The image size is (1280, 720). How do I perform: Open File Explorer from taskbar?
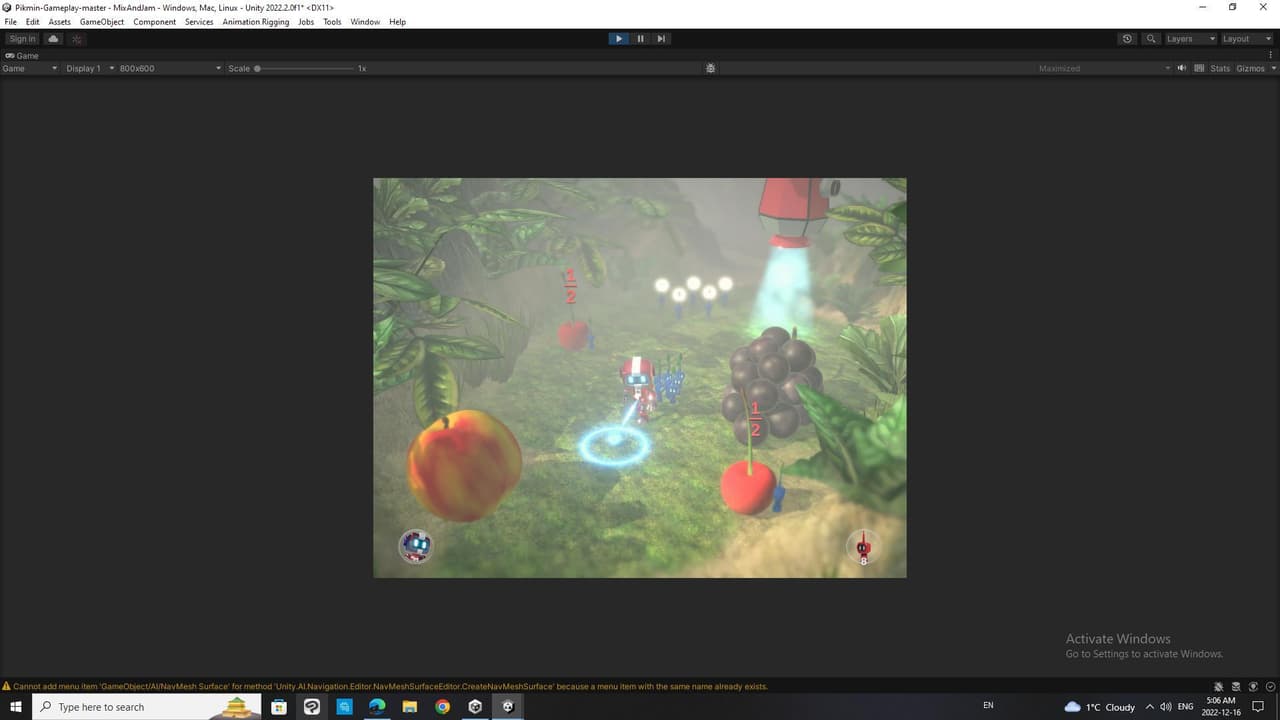[x=409, y=707]
